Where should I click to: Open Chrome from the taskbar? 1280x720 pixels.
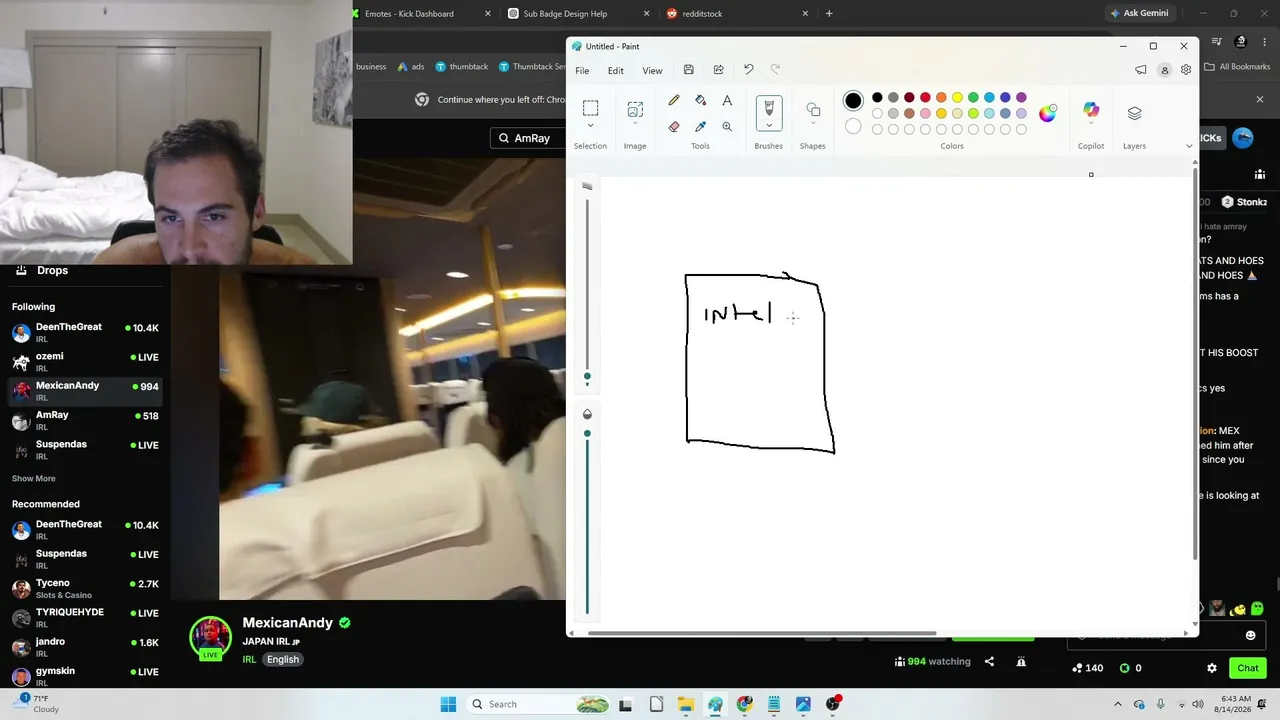tap(744, 704)
